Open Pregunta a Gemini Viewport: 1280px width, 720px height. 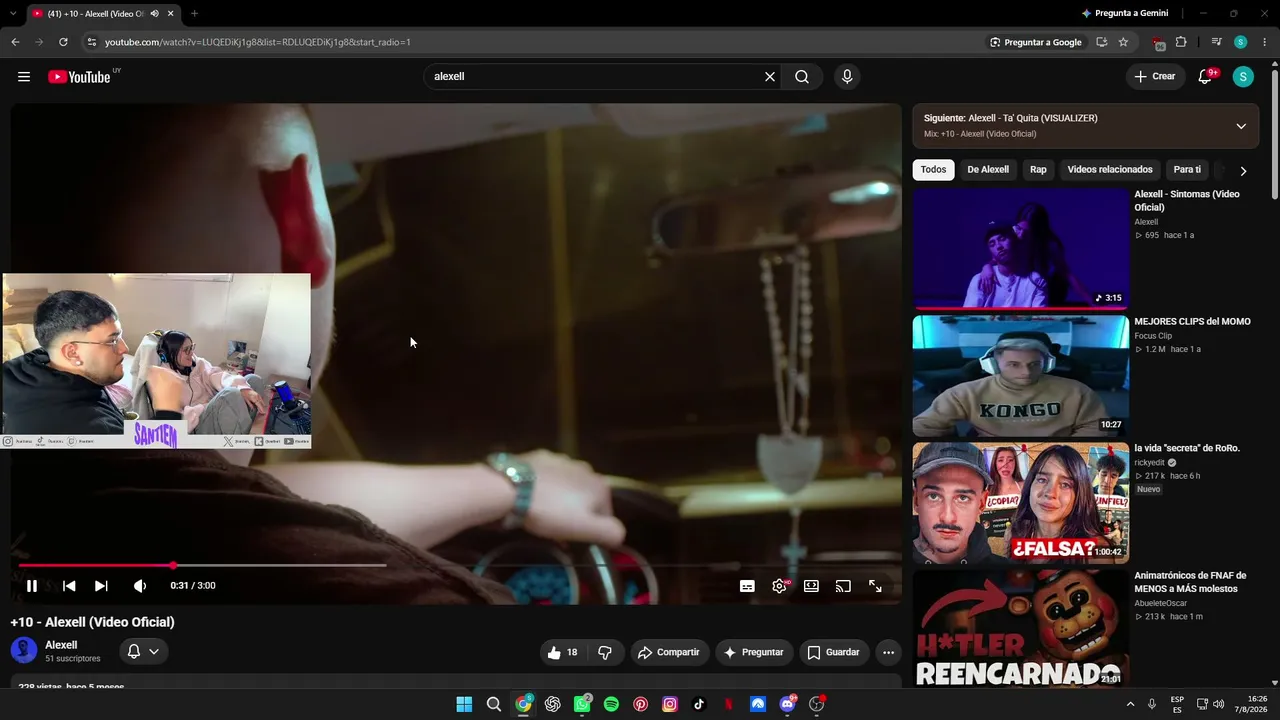click(1125, 13)
